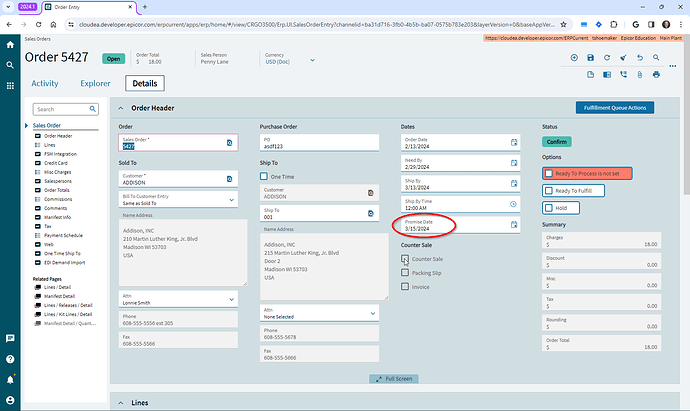690x411 pixels.
Task: Open the user profile icon in the sidebar
Action: pyautogui.click(x=10, y=400)
